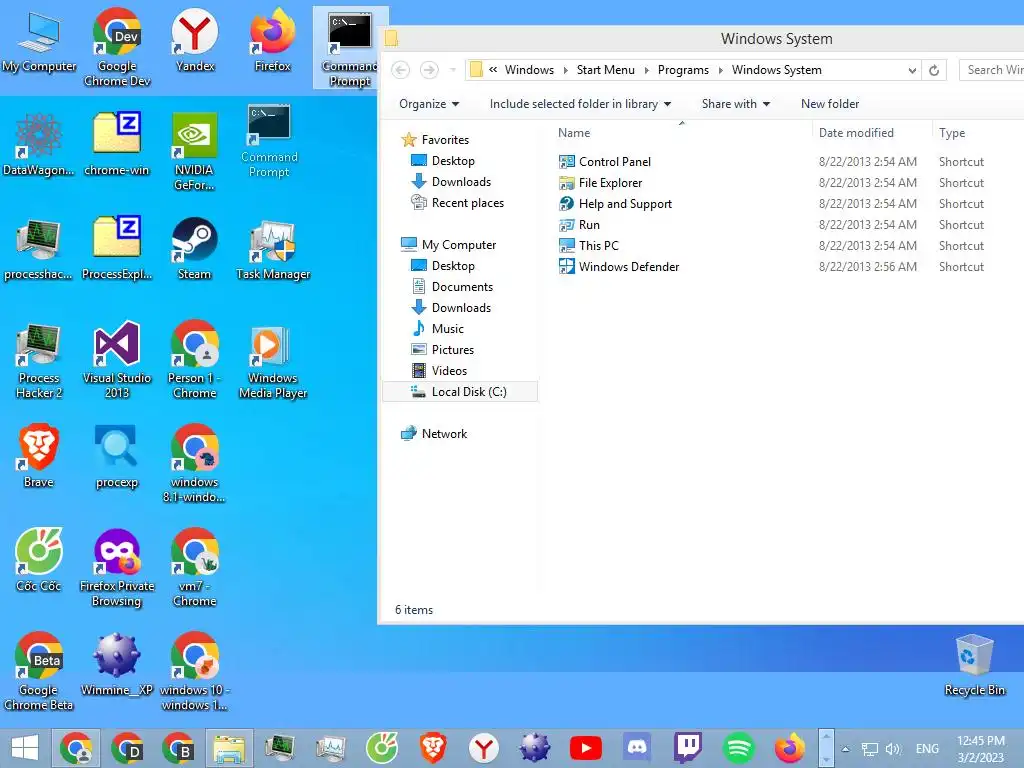The image size is (1024, 768).
Task: Select This PC shortcut in file list
Action: tap(588, 246)
